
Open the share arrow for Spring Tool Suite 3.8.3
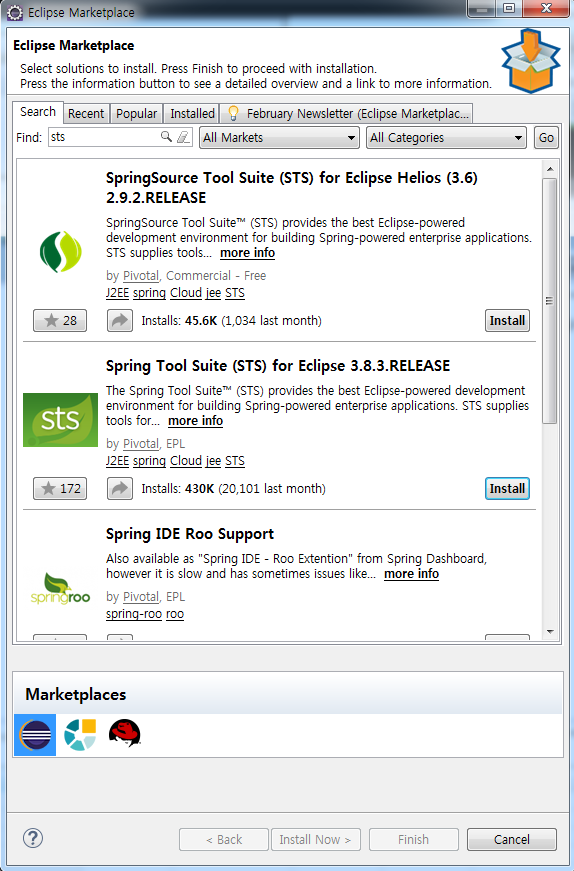[119, 489]
